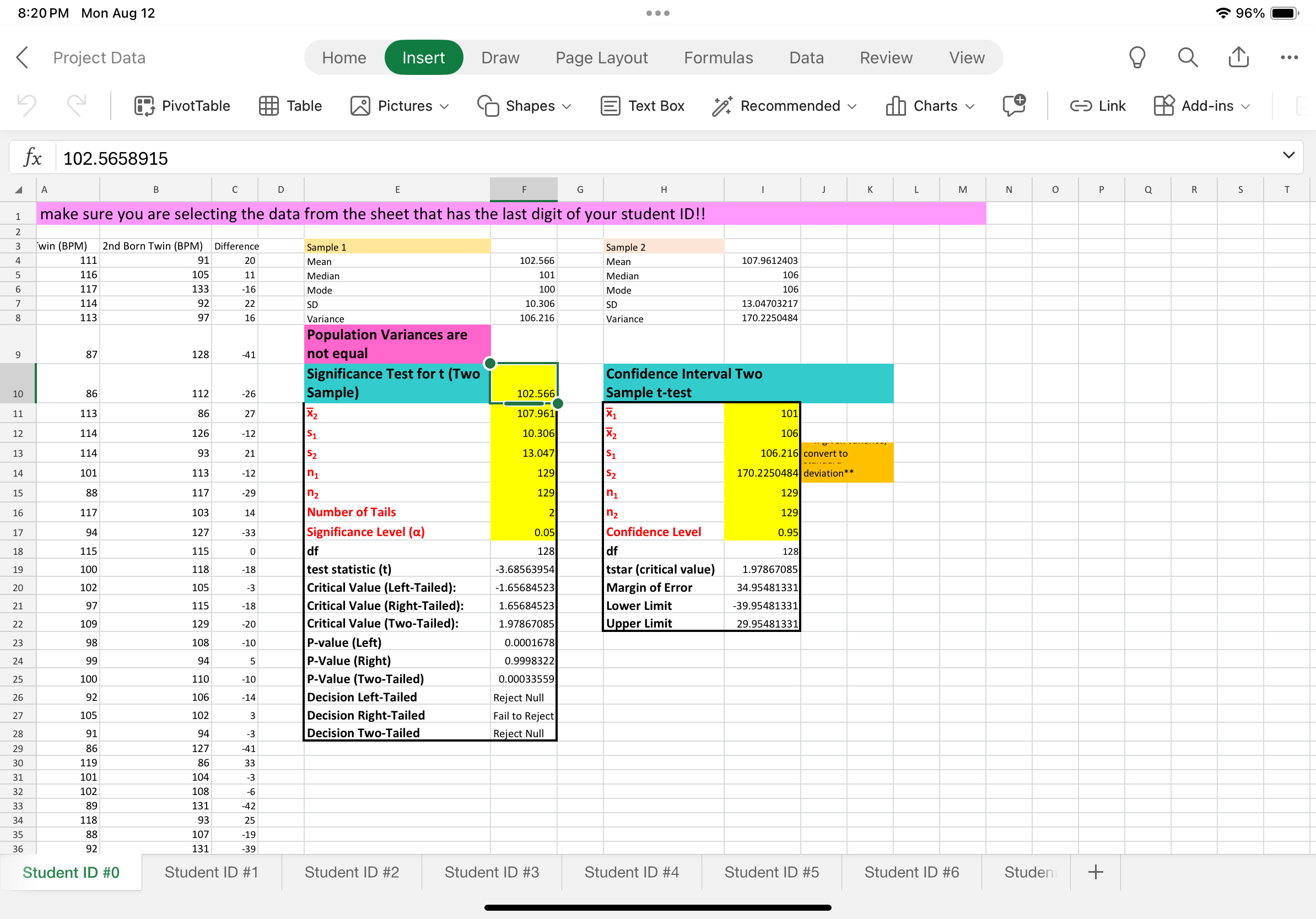Open the Student ID #3 sheet
This screenshot has width=1316, height=919.
[x=491, y=872]
